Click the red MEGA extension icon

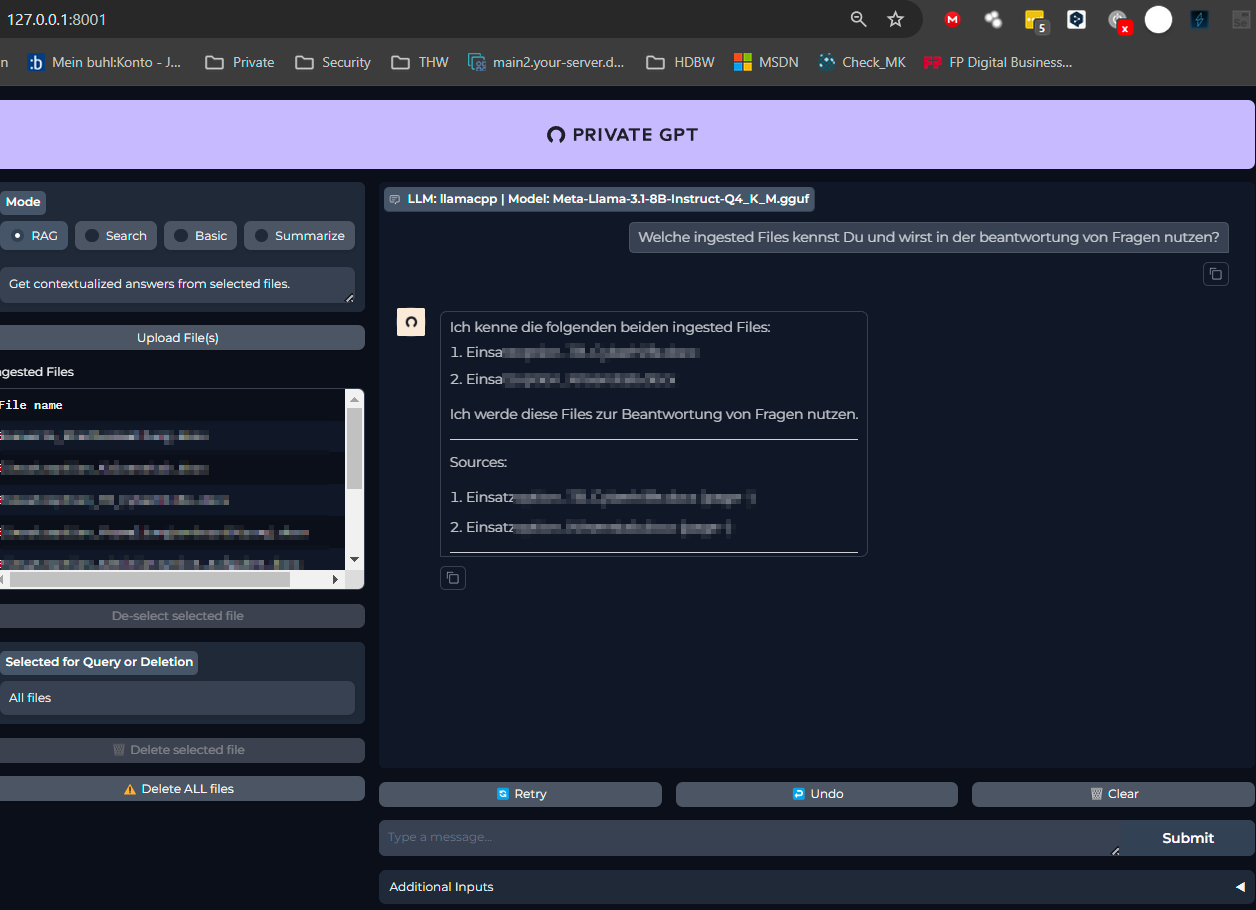(x=952, y=19)
